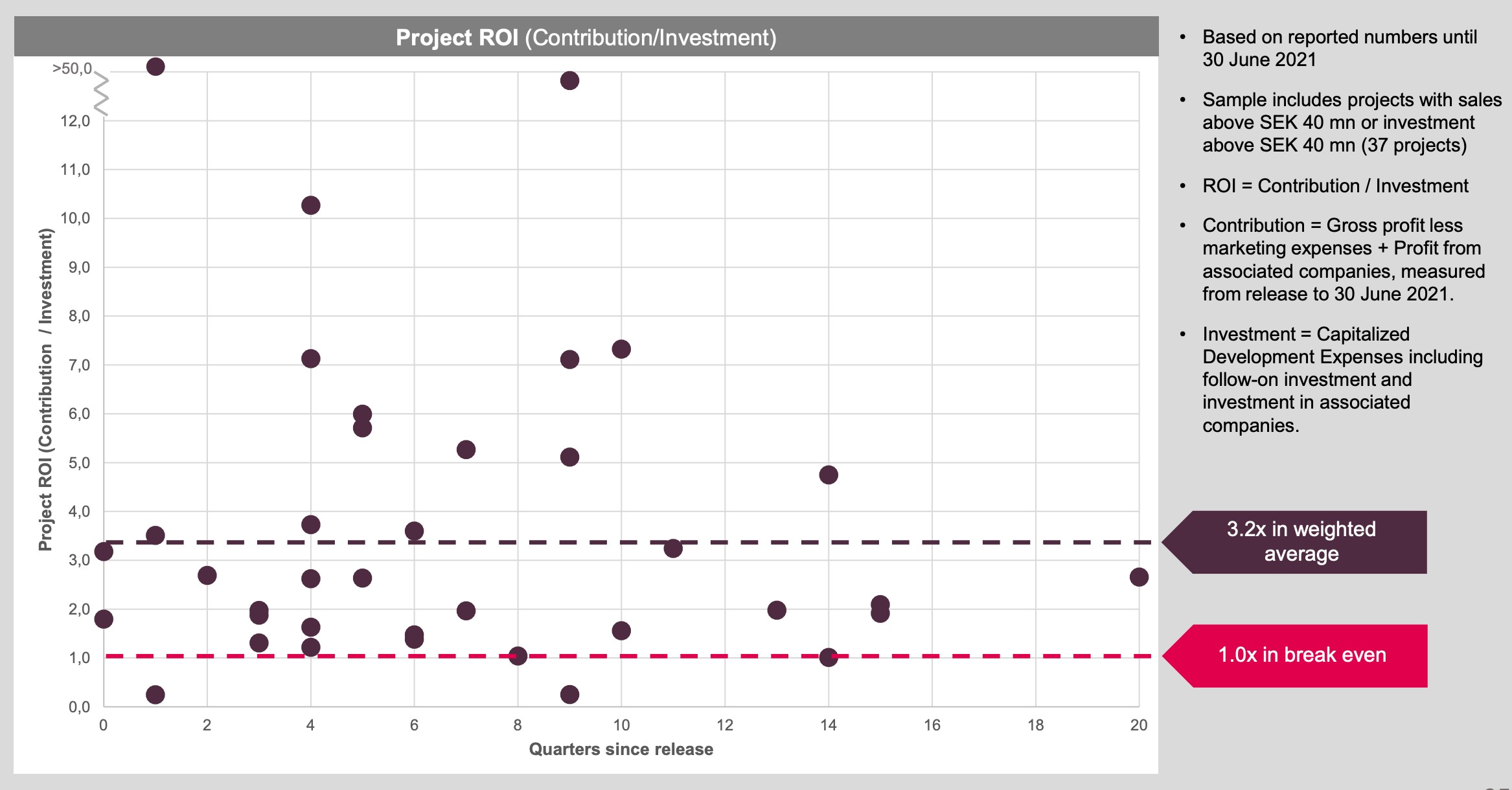Screen dimensions: 1512x790
Task: Click the ROI = Contribution / Investment bullet
Action: [1334, 186]
